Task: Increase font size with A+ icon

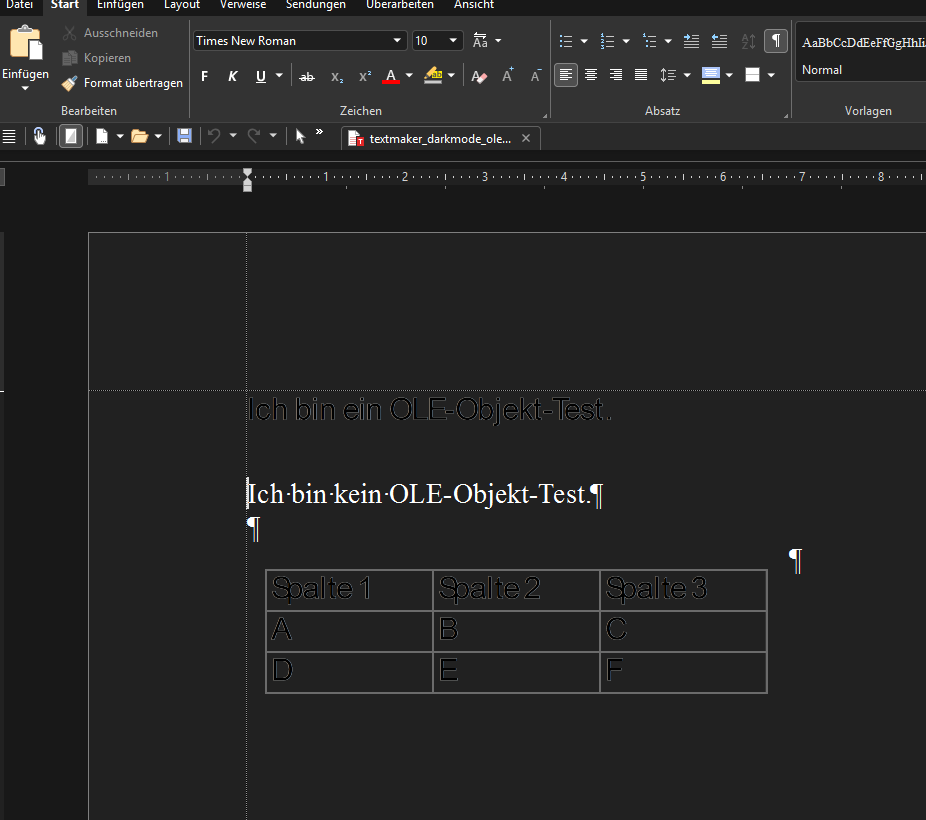Action: [507, 76]
